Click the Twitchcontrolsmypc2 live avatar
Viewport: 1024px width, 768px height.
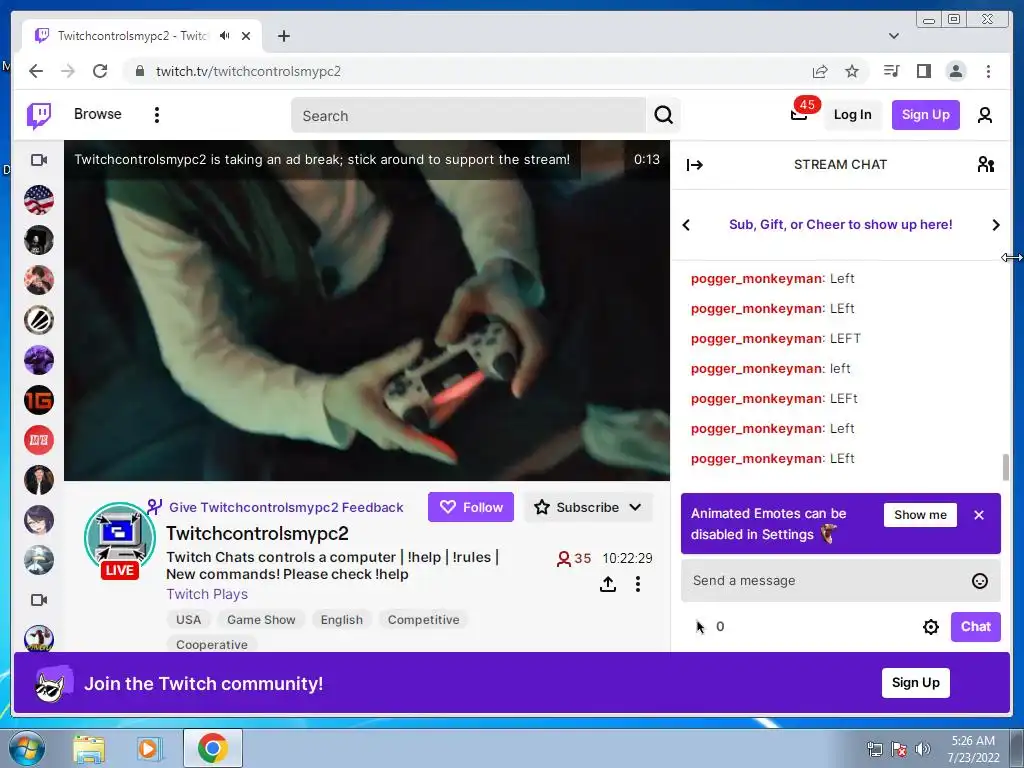pos(120,539)
